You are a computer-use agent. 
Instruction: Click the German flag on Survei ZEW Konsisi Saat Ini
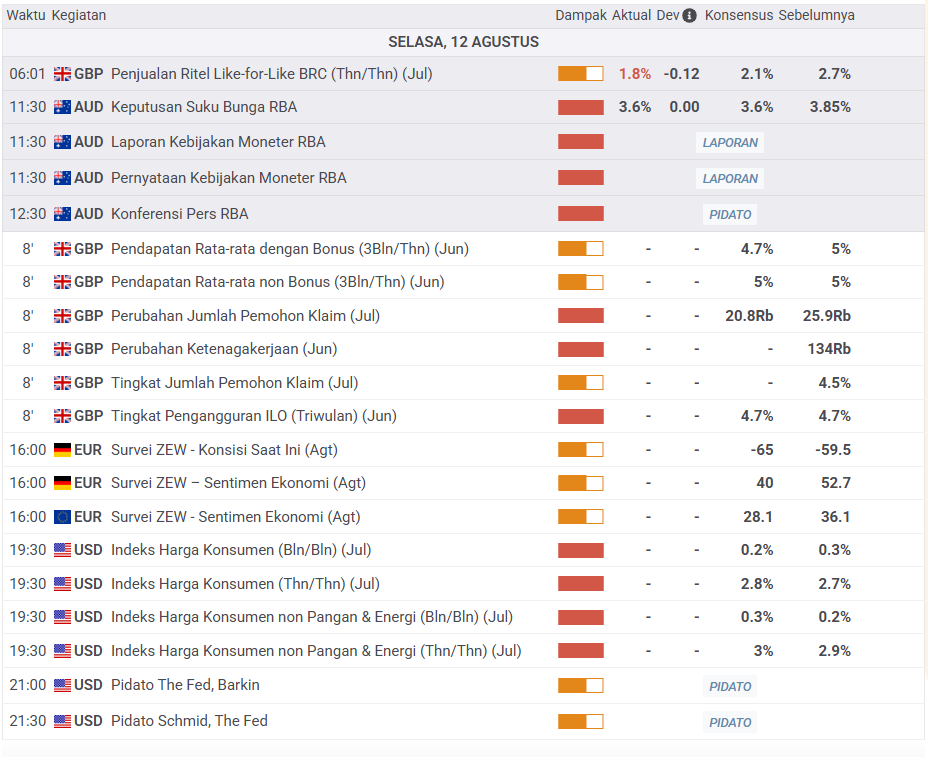[x=62, y=450]
